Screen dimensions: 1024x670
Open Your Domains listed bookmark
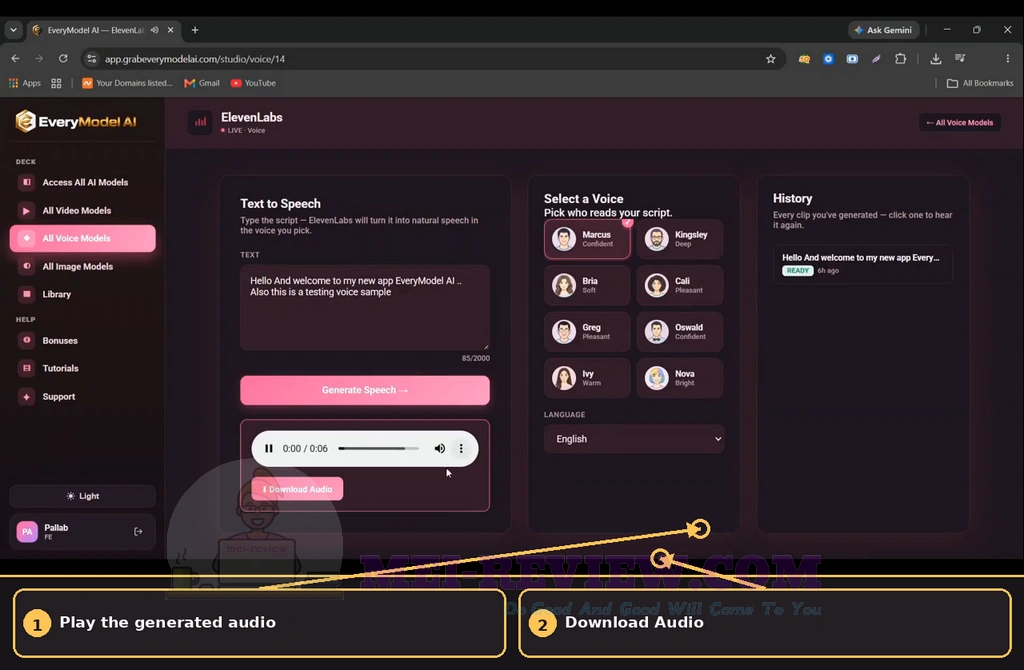point(127,83)
